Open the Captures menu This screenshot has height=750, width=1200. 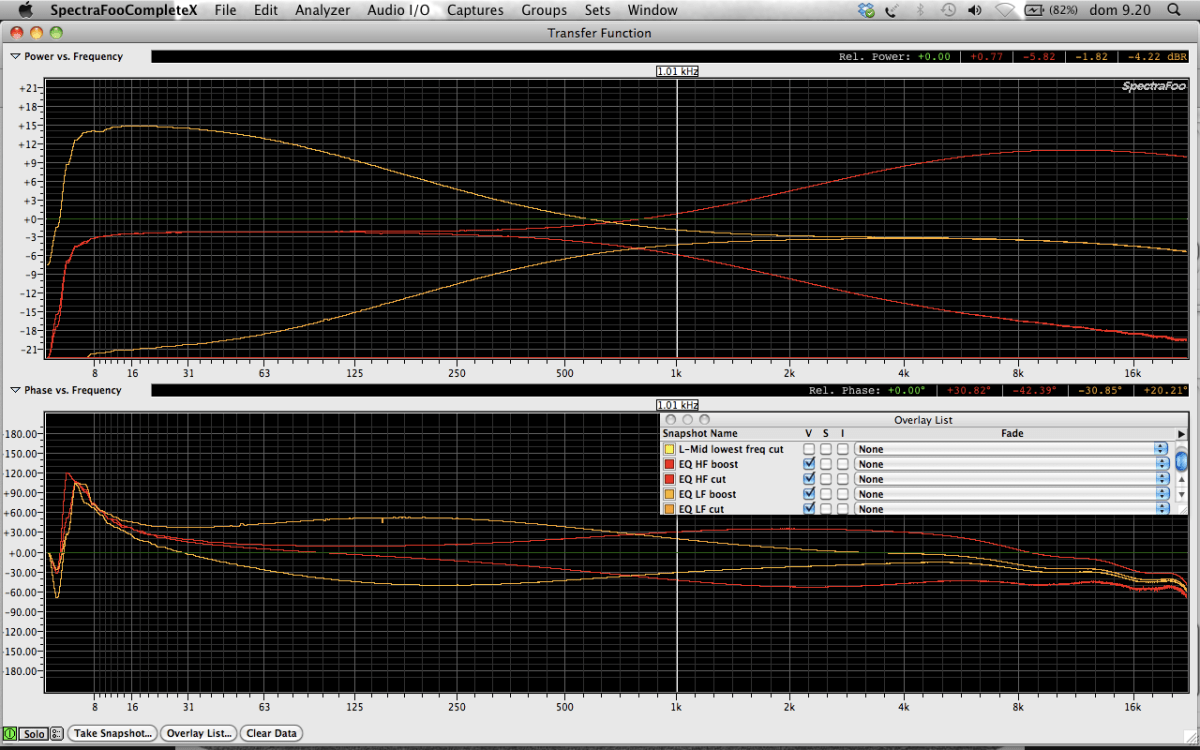pos(475,10)
